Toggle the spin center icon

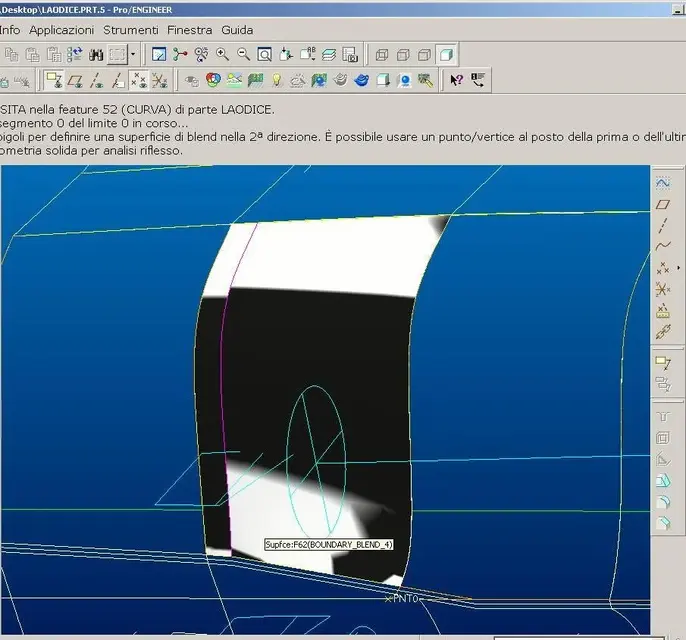[x=180, y=55]
